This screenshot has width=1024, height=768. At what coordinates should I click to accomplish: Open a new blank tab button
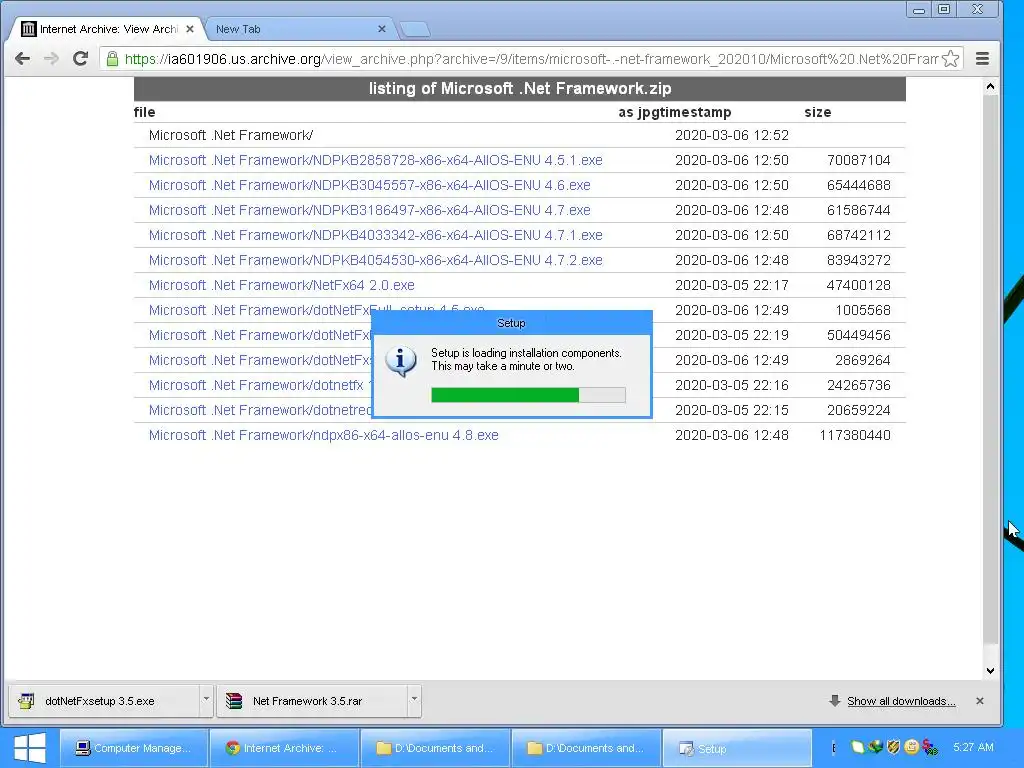click(414, 29)
